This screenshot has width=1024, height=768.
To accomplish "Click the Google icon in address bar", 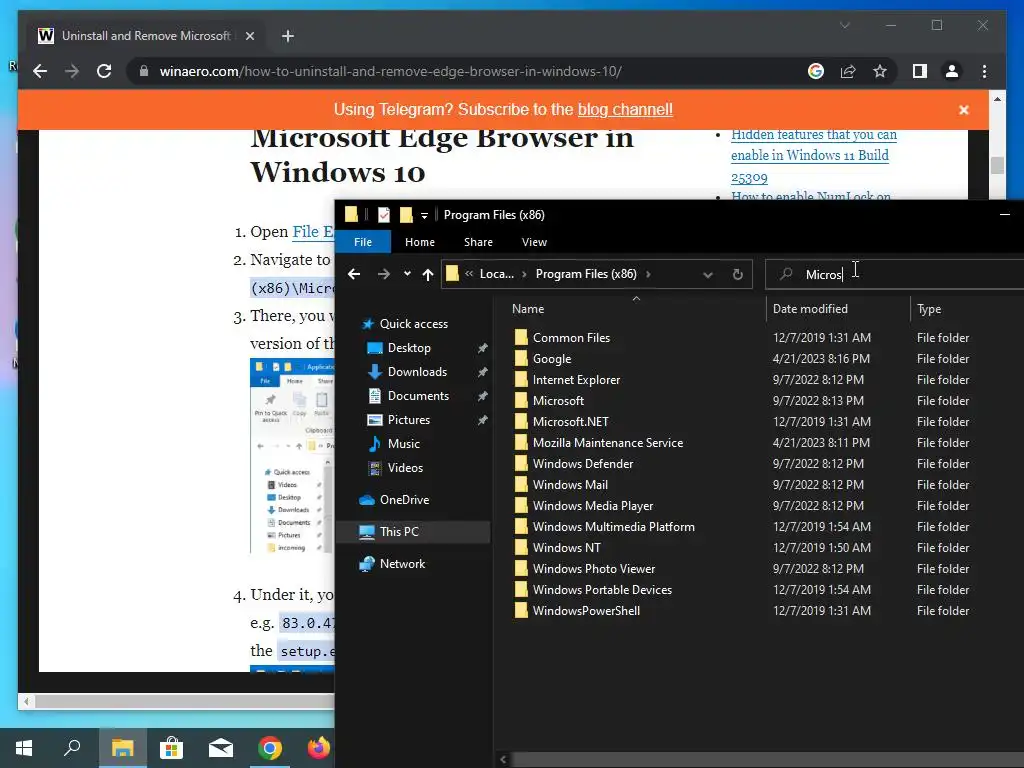I will (816, 71).
